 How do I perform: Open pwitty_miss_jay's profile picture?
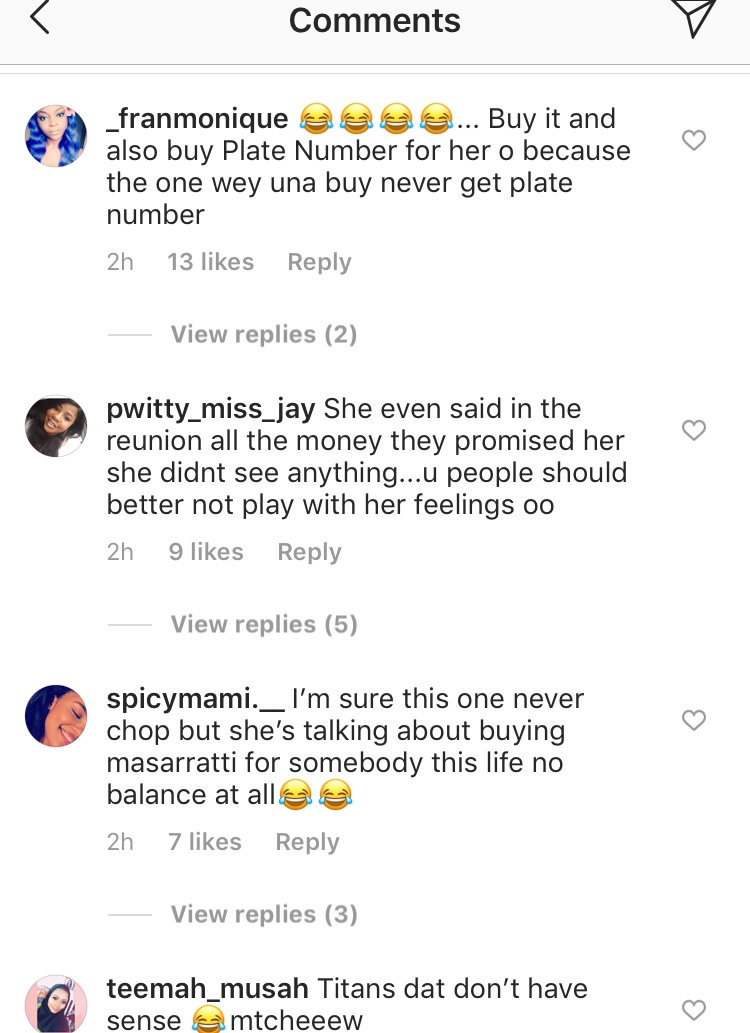tap(56, 426)
